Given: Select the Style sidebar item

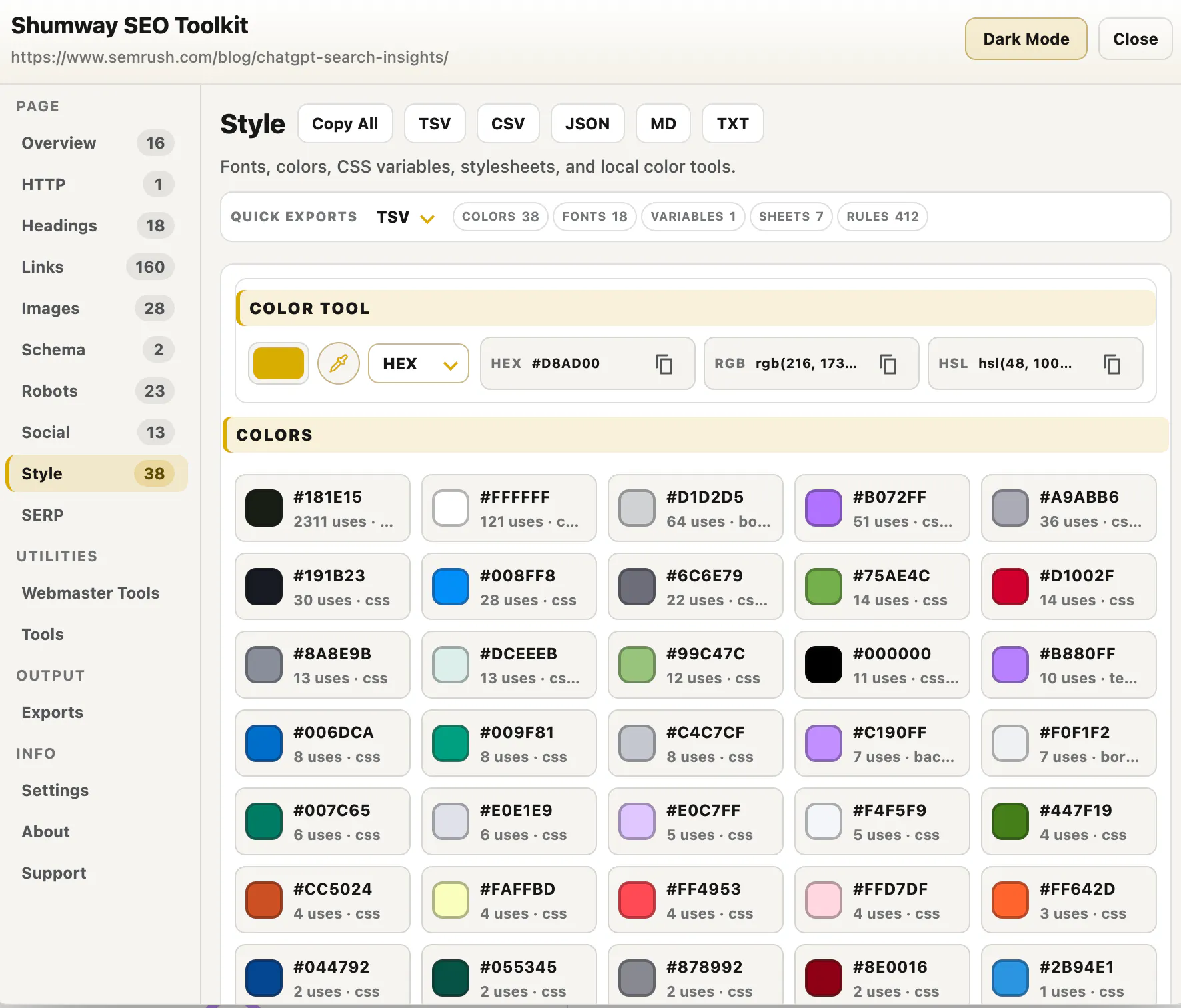Looking at the screenshot, I should pyautogui.click(x=97, y=473).
